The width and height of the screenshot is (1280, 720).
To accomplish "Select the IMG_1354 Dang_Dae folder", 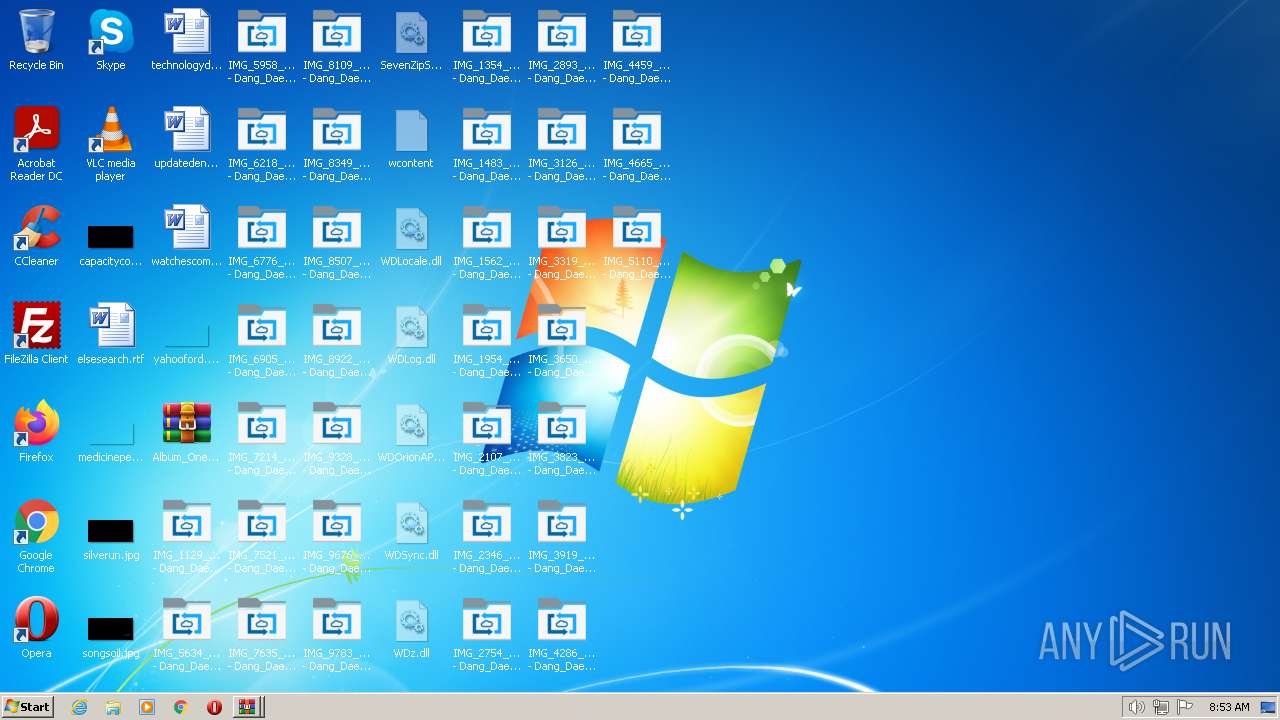I will click(486, 46).
